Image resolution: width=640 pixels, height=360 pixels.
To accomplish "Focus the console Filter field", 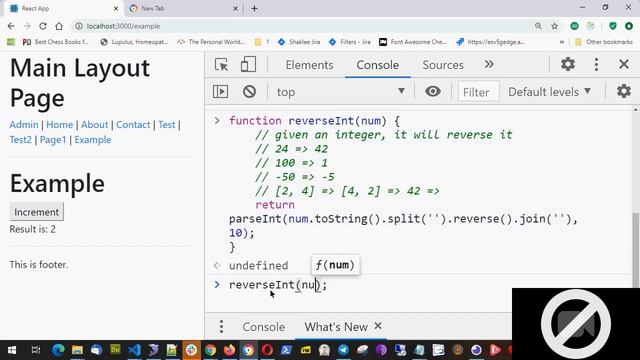I will tap(478, 92).
